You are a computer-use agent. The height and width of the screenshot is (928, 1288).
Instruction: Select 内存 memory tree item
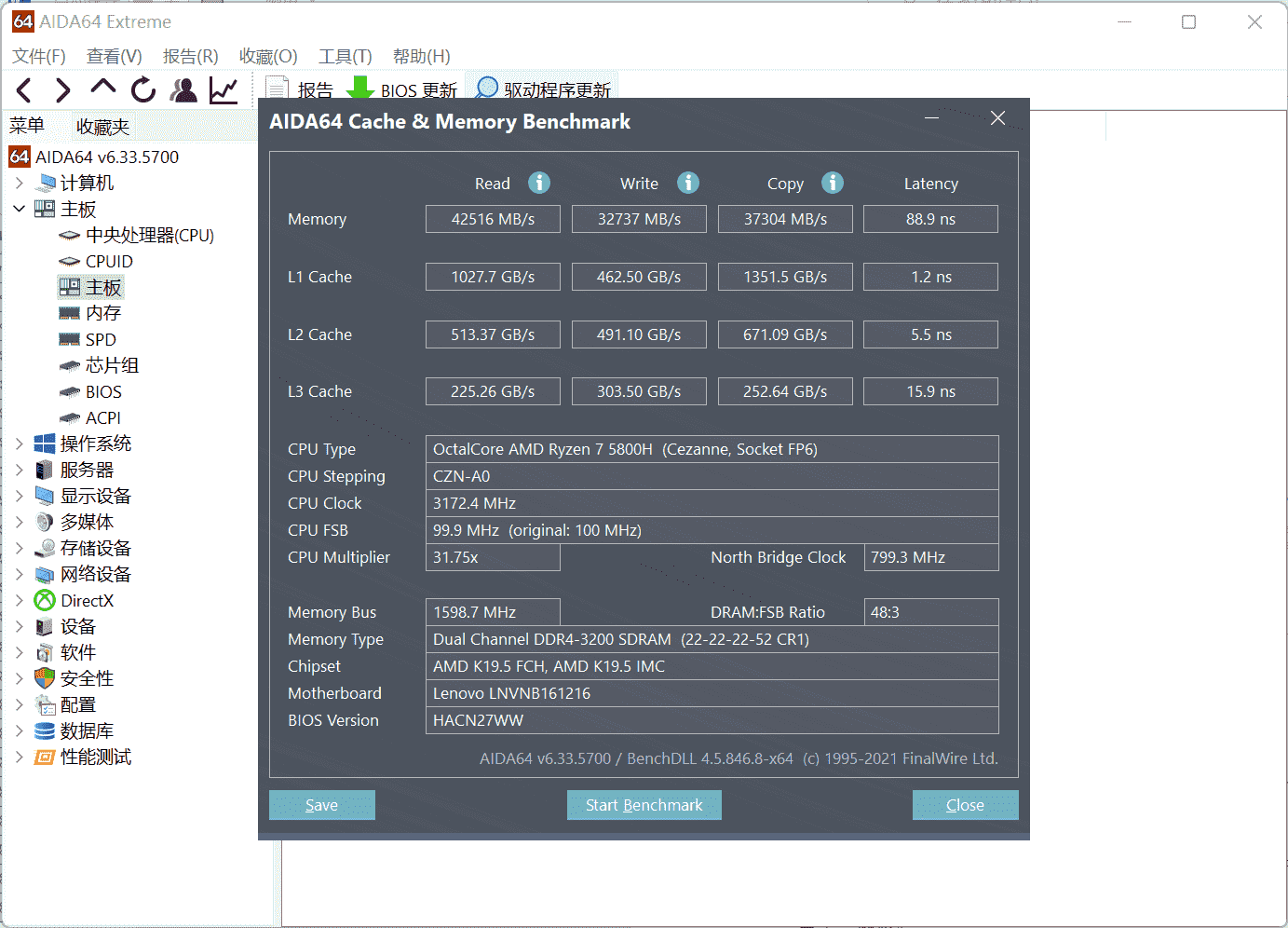(90, 313)
